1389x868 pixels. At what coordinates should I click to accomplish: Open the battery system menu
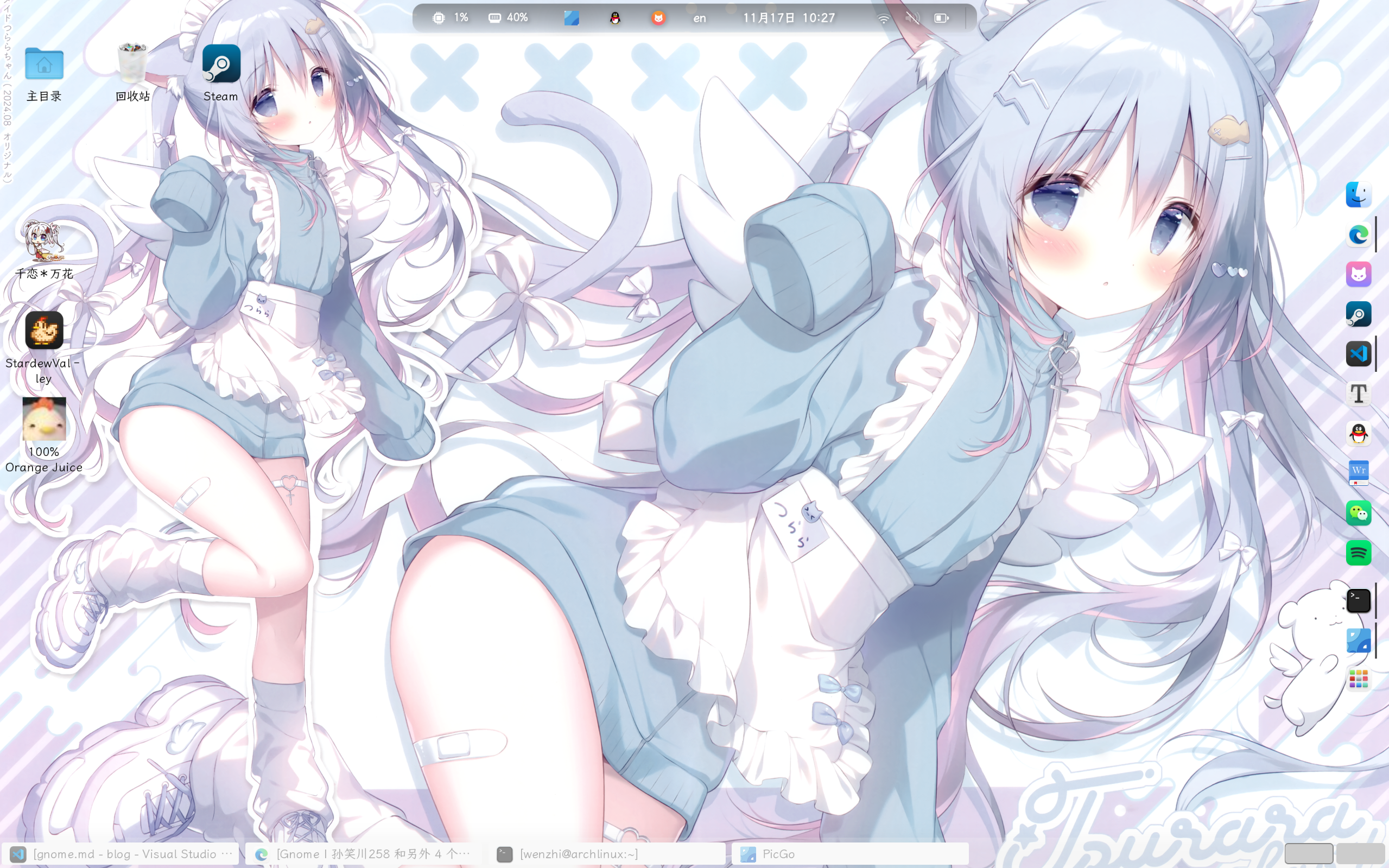click(941, 18)
